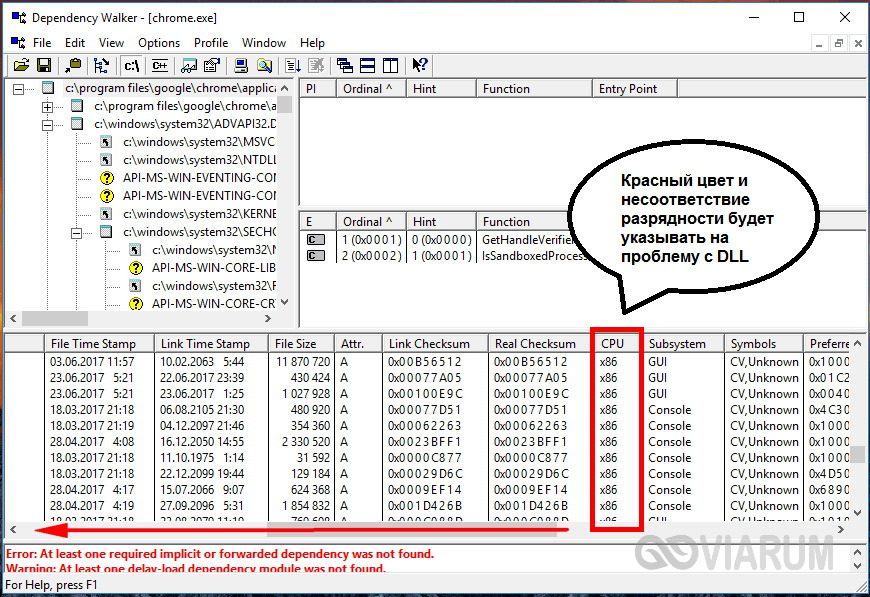Toggle Auto Expand tree icon
This screenshot has height=597, width=870.
(100, 65)
